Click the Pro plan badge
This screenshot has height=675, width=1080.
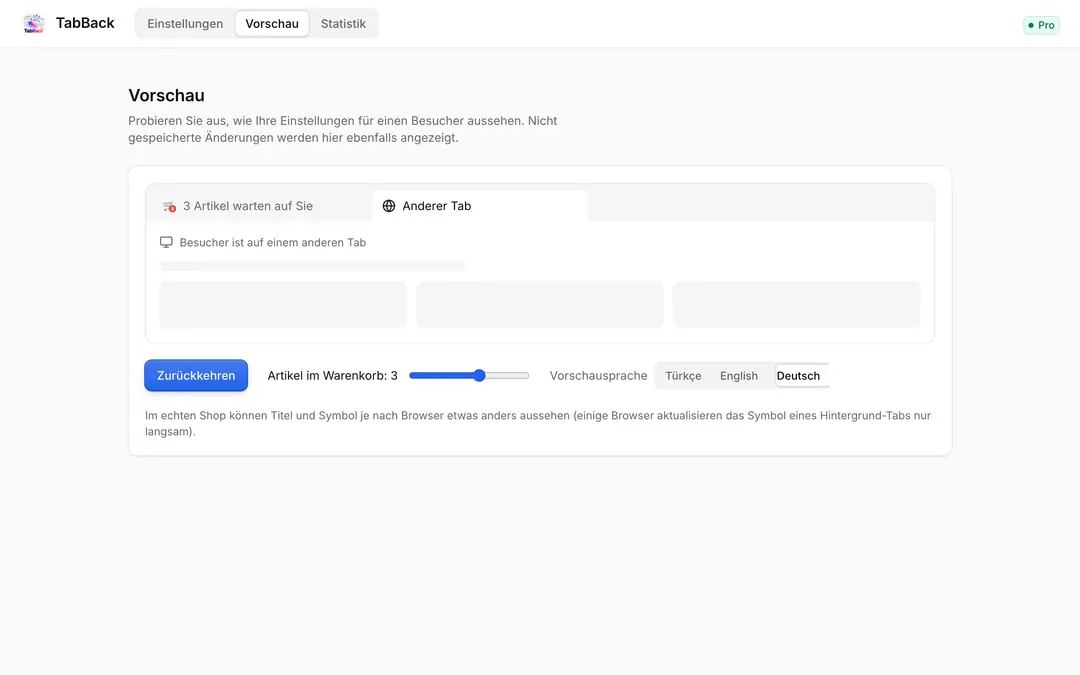1041,25
